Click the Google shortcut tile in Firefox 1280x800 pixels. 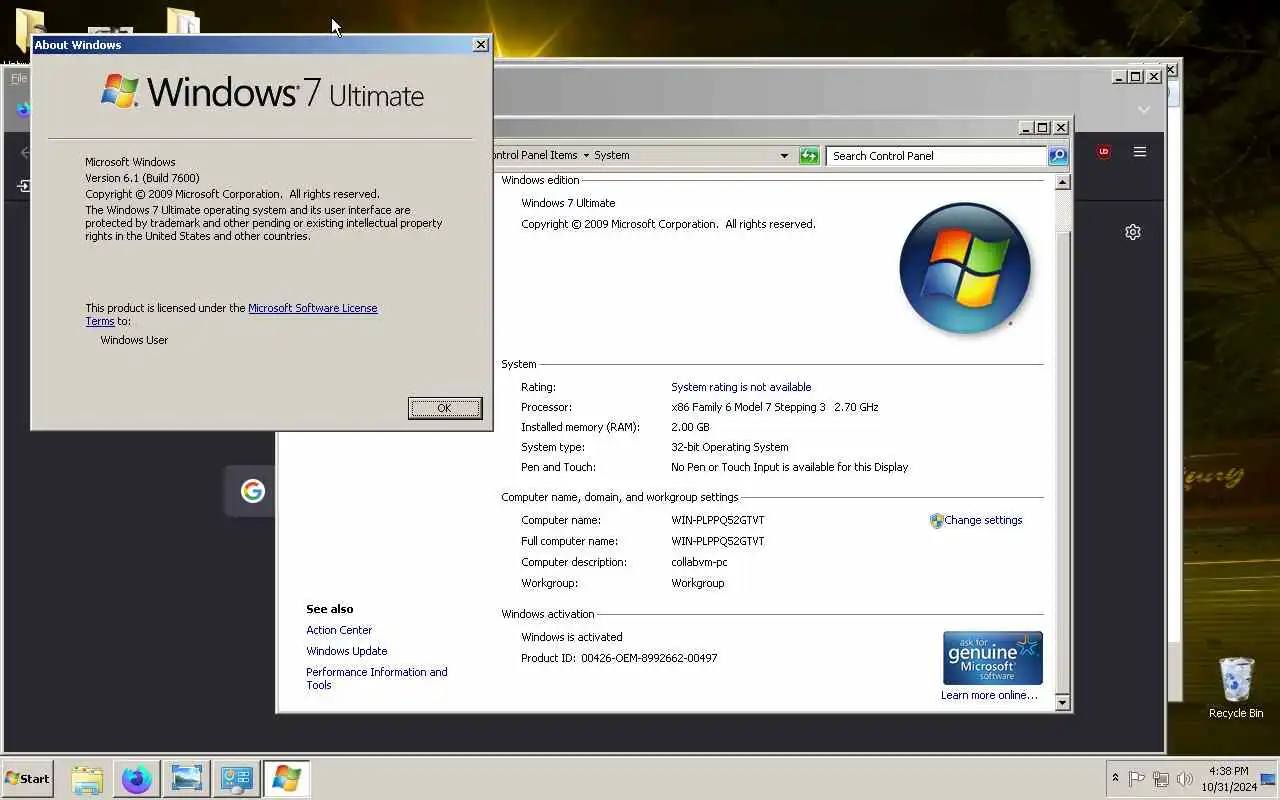click(x=252, y=491)
